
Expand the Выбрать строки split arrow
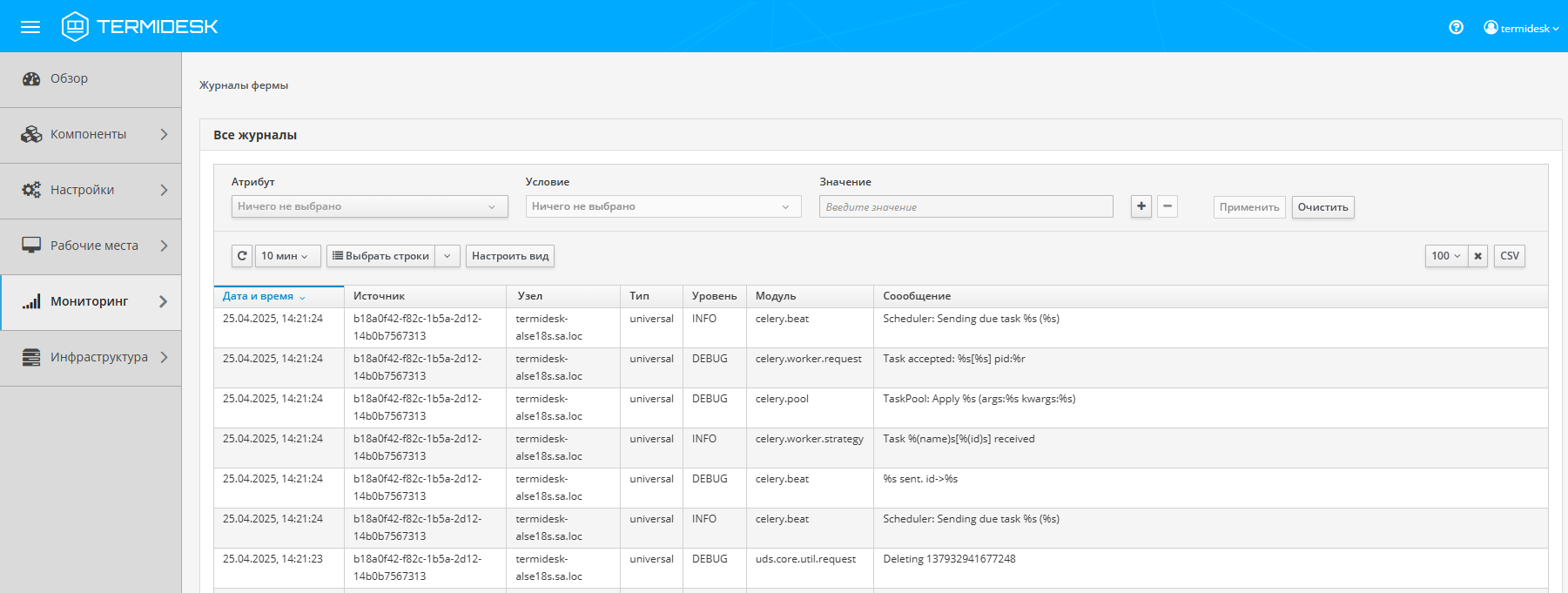coord(448,256)
